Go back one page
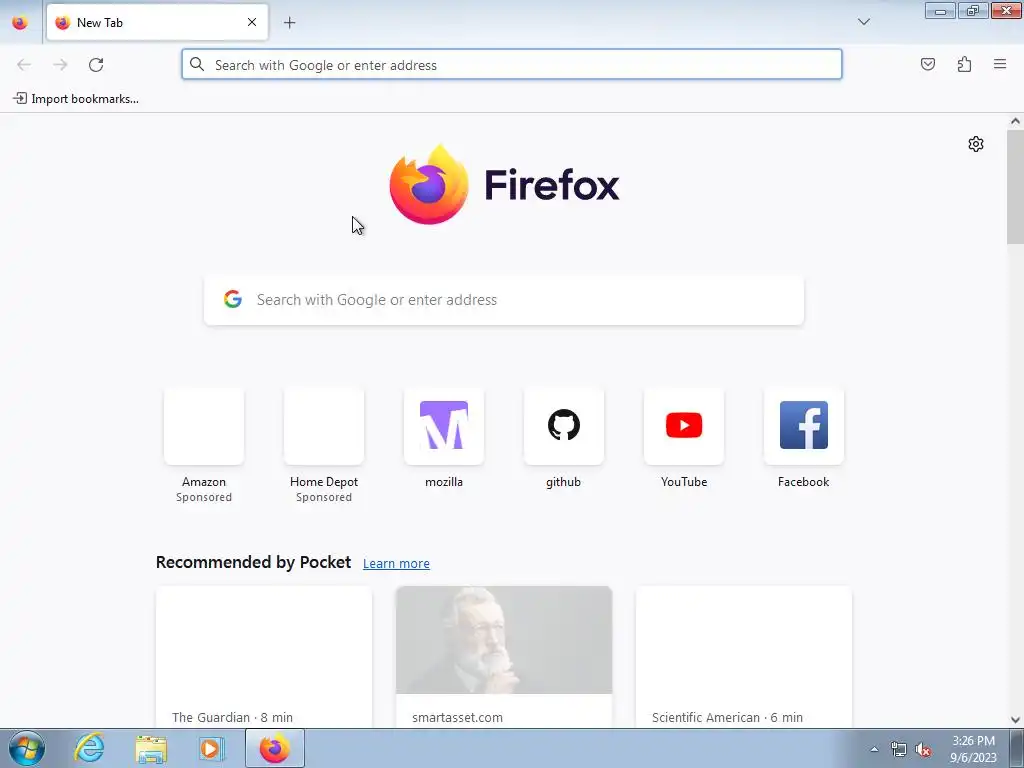 (x=24, y=65)
